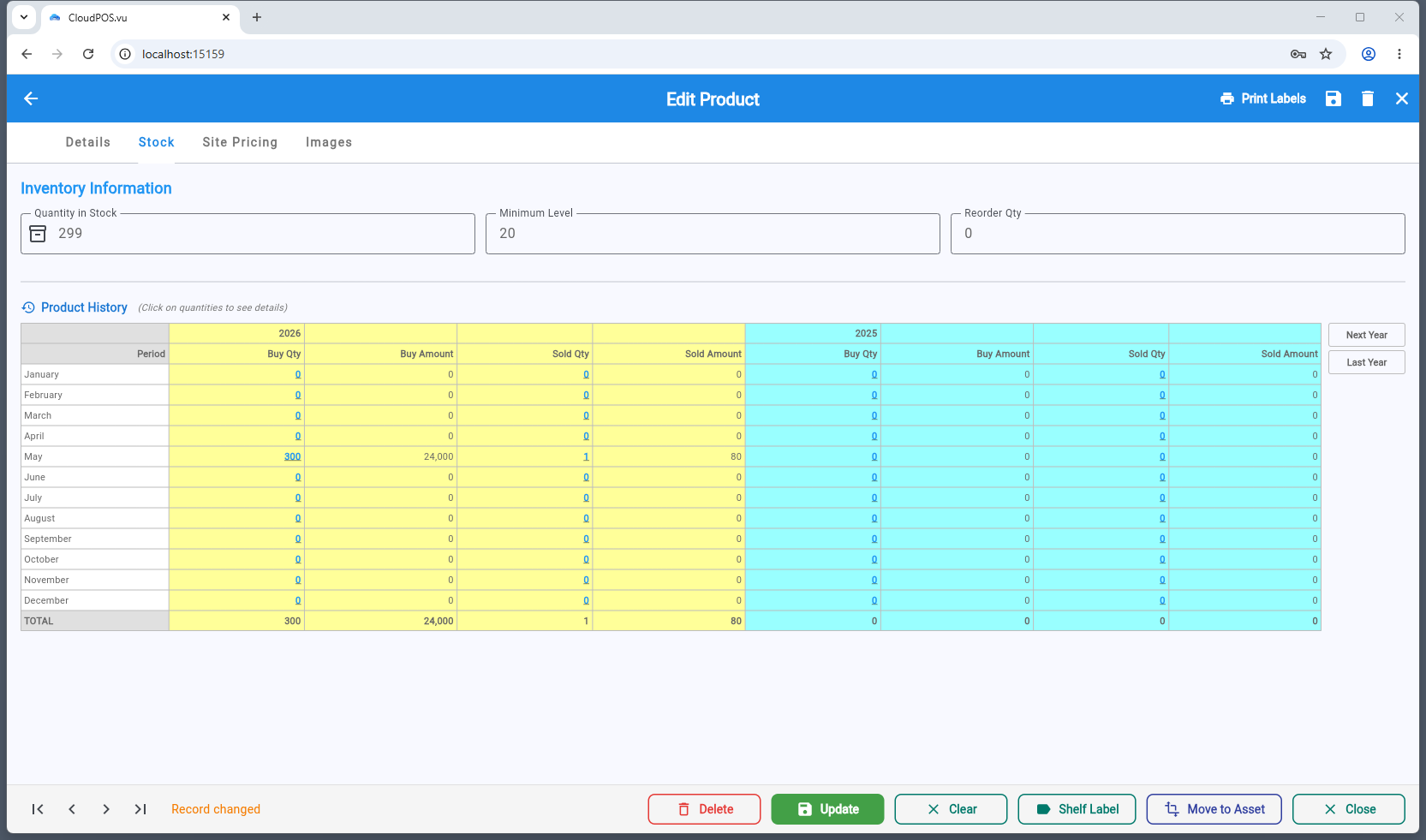Click the 2026 year header cell

pyautogui.click(x=236, y=333)
